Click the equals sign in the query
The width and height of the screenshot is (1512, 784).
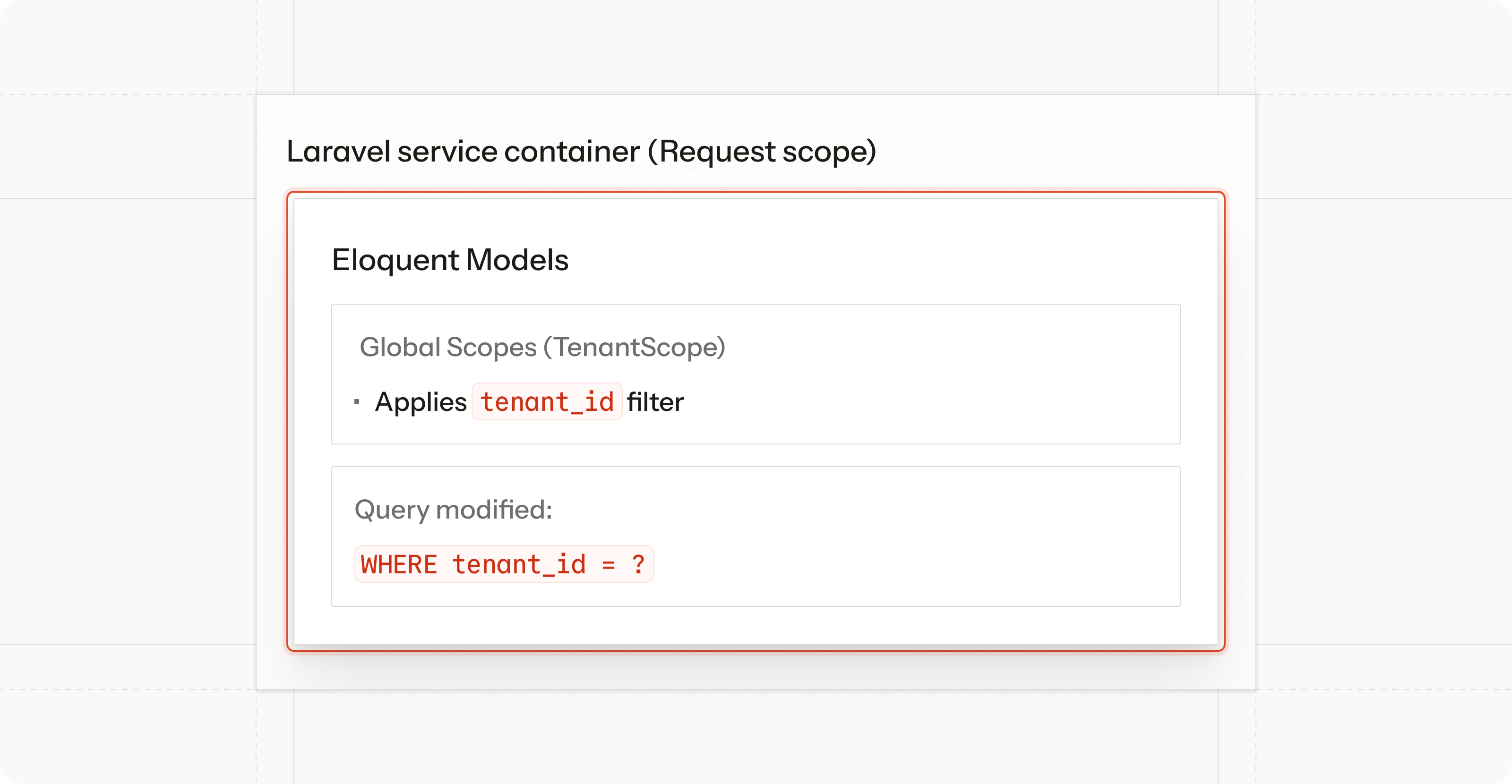coord(608,564)
